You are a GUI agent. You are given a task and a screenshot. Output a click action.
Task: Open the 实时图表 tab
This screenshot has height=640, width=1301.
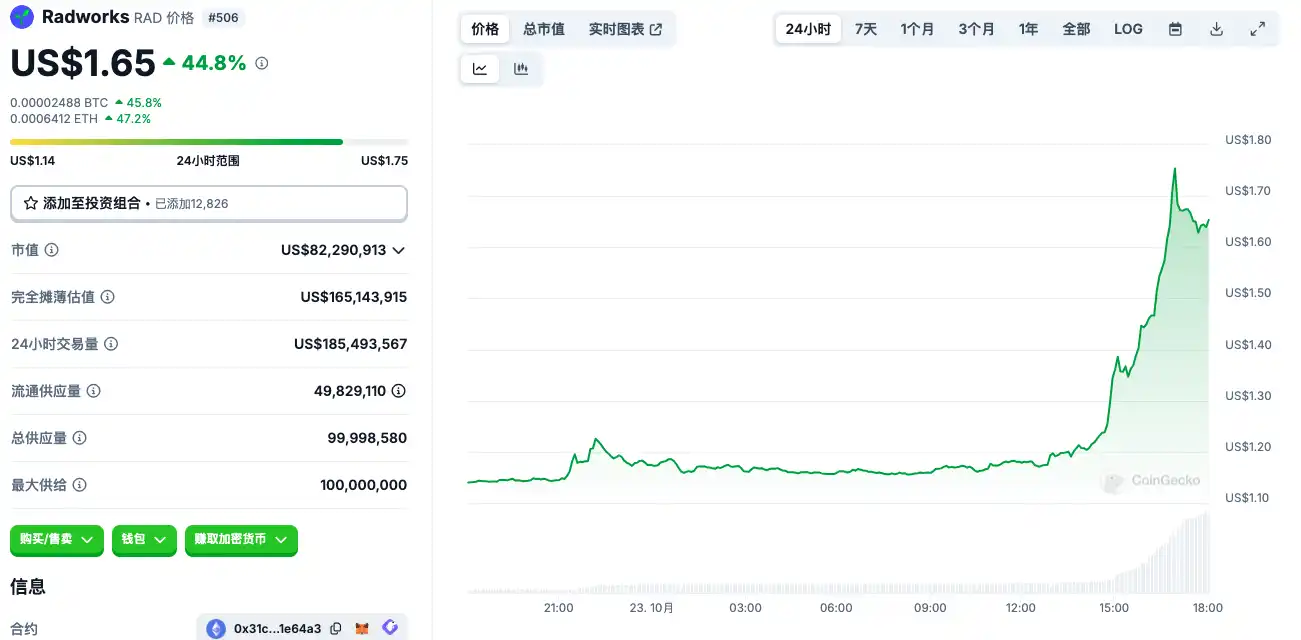[x=625, y=29]
